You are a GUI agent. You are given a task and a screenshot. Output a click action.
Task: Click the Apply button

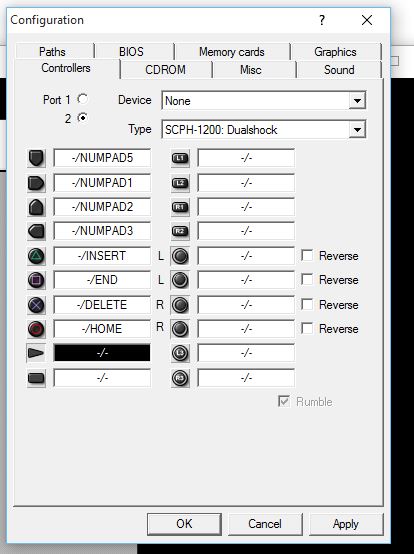coord(346,524)
